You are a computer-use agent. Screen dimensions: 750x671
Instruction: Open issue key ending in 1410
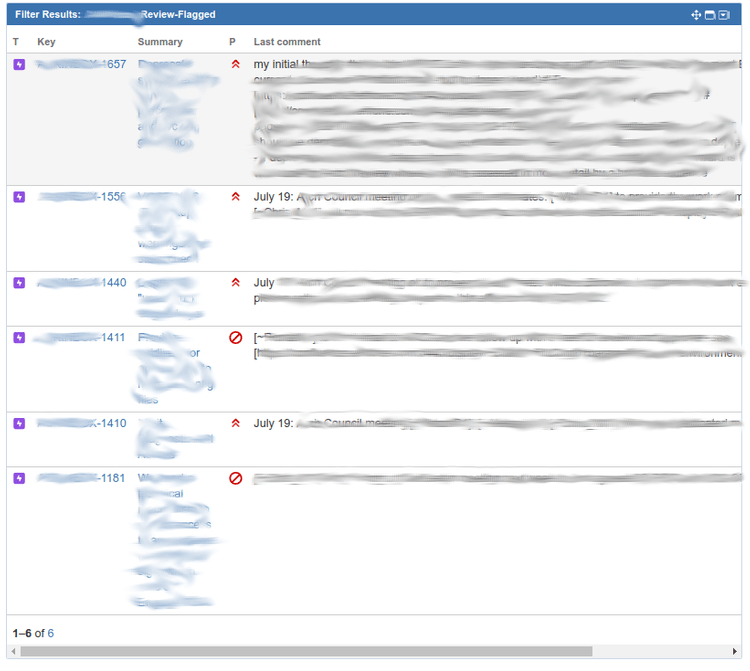click(x=81, y=423)
